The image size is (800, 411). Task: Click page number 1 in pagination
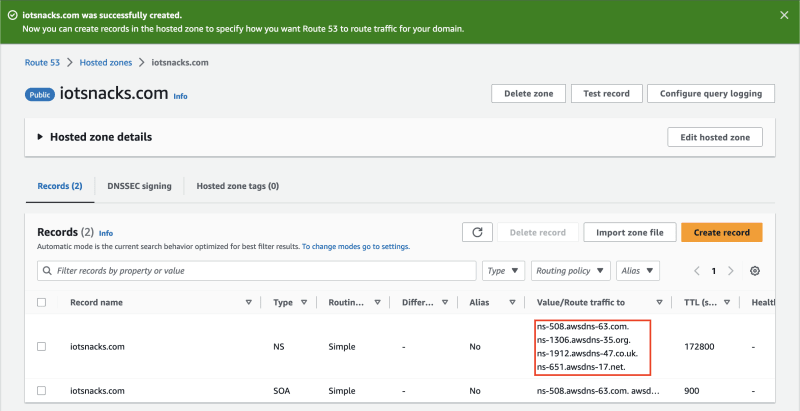714,271
